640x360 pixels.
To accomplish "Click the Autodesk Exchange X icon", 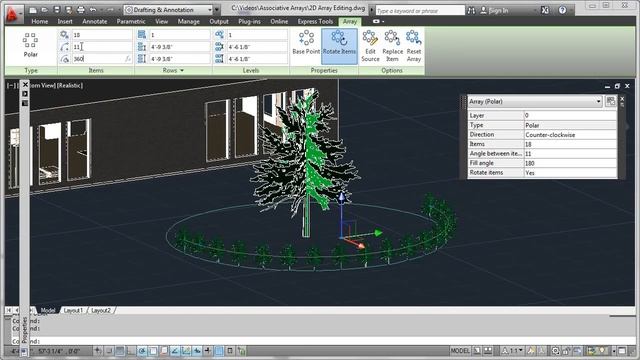I will point(545,10).
